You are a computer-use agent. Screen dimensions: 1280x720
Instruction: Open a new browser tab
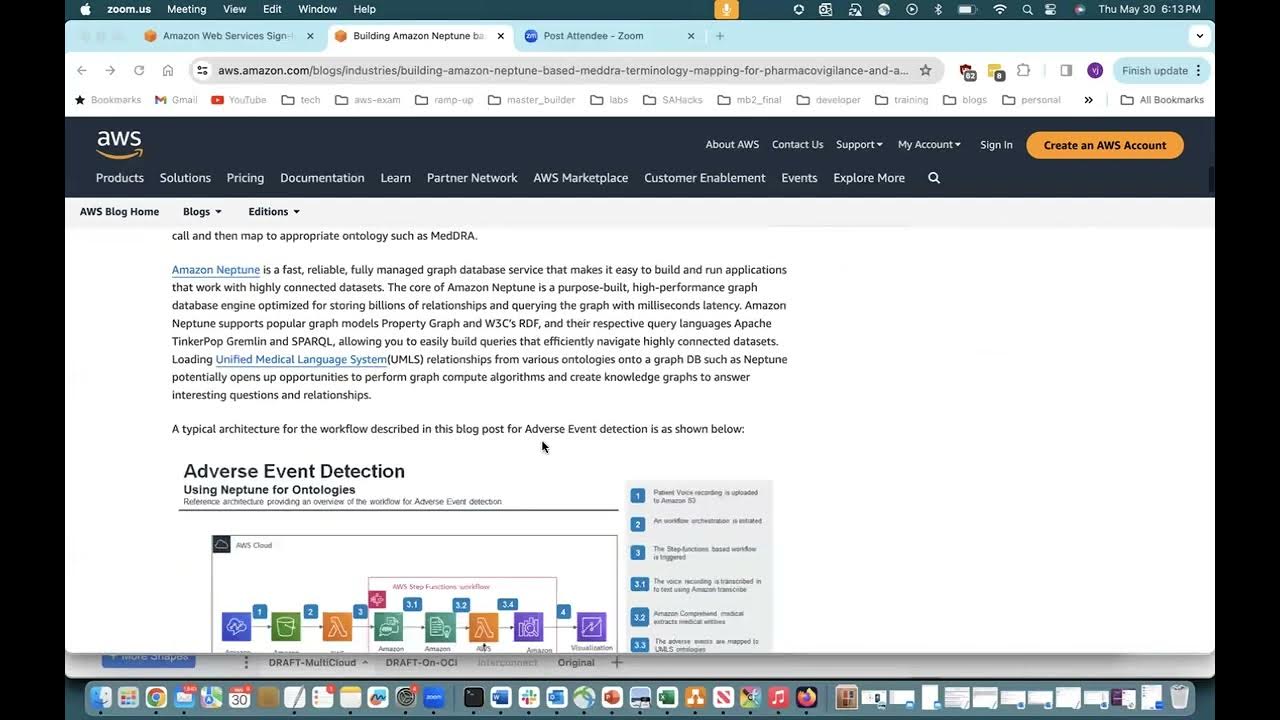(x=720, y=36)
